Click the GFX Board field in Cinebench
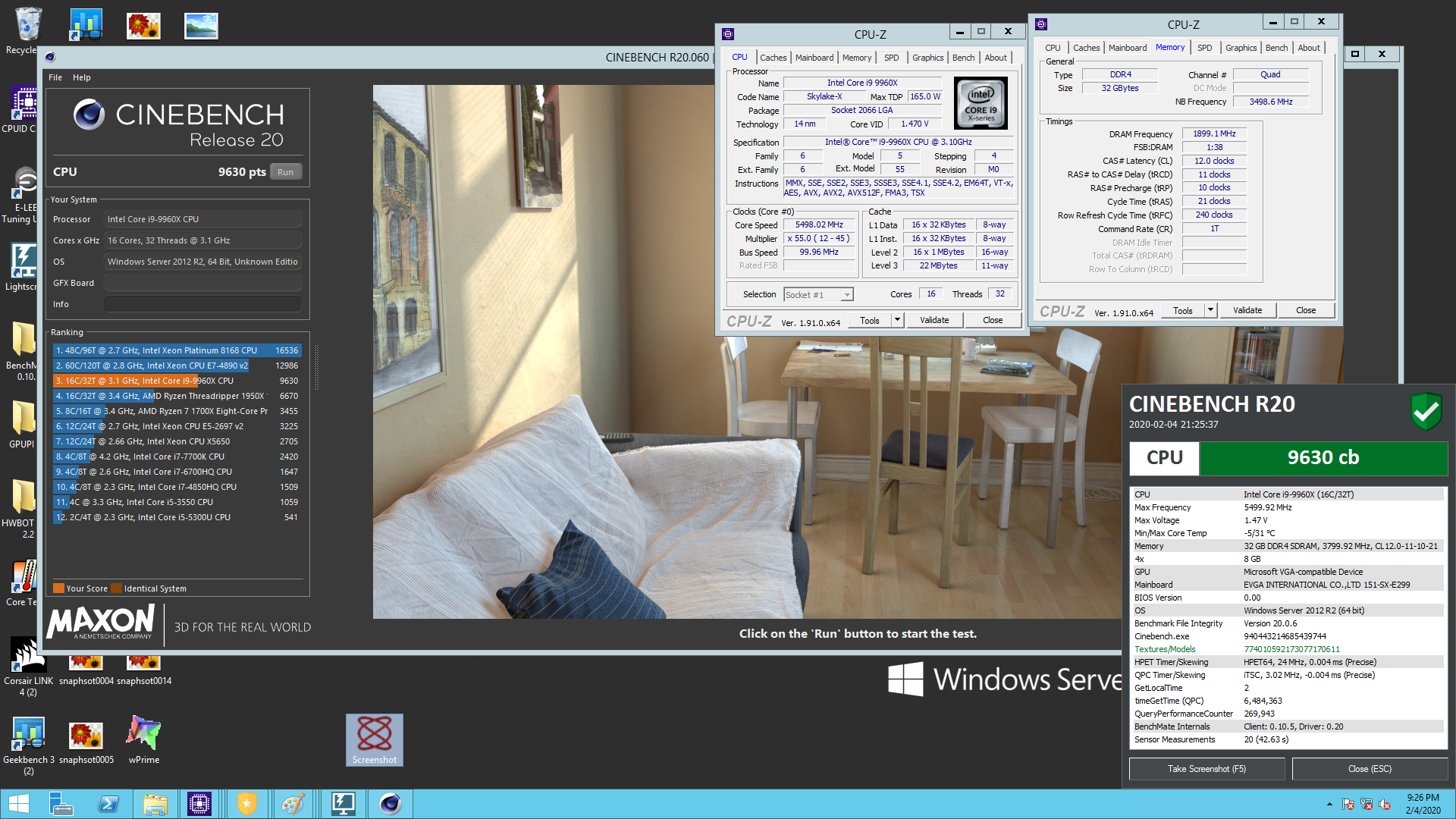 202,283
